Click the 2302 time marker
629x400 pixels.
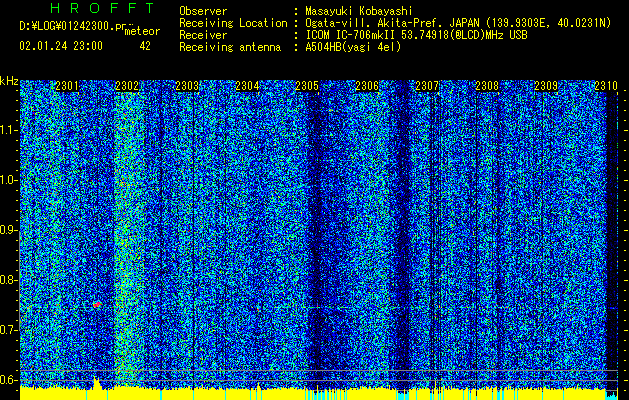tap(127, 85)
